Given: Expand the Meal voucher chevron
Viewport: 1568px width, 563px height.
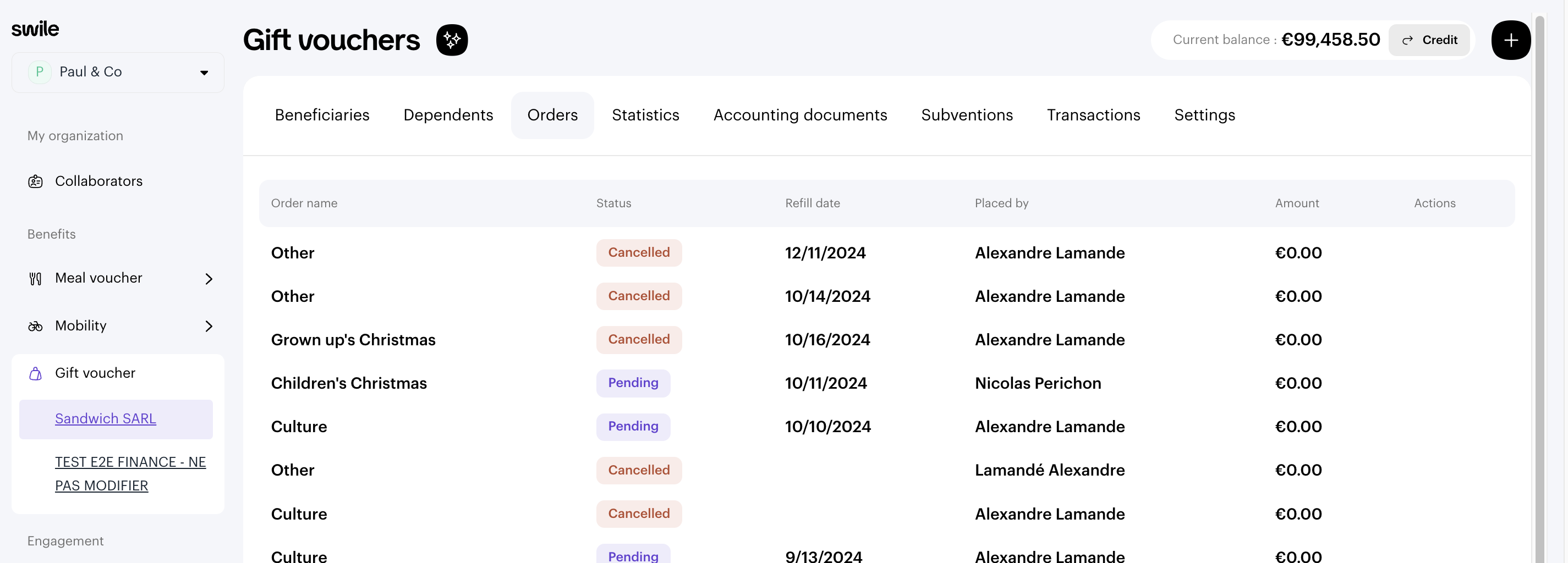Looking at the screenshot, I should tap(209, 278).
